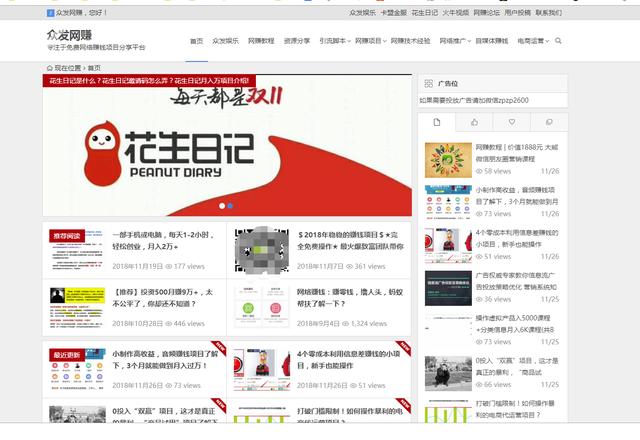Screen dimensions: 640x440
Task: Click the 58 views count in sidebar
Action: point(493,171)
